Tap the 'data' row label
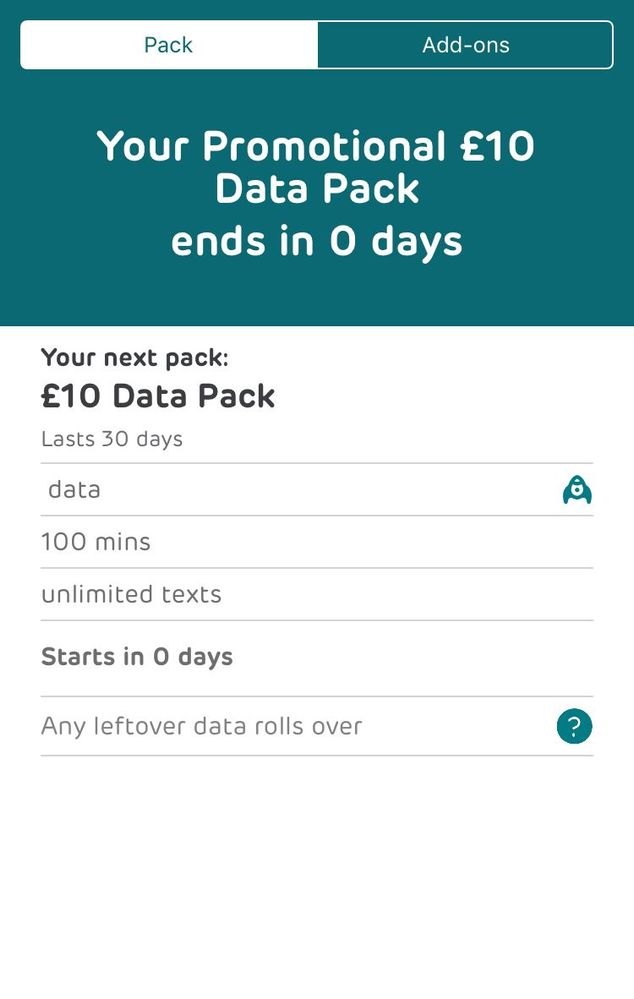Viewport: 634px width, 999px height. click(74, 490)
